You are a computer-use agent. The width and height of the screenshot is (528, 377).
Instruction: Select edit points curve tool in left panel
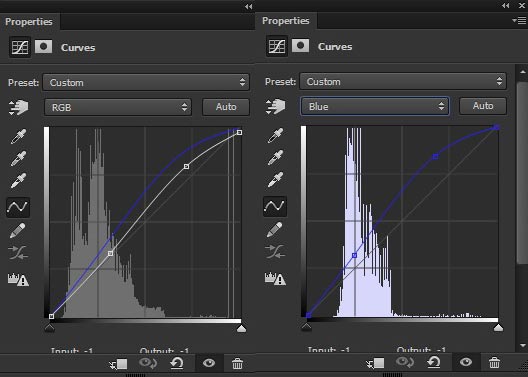18,207
